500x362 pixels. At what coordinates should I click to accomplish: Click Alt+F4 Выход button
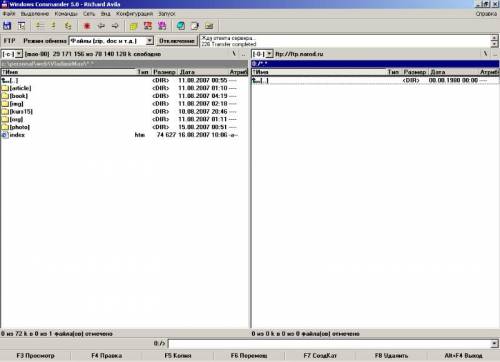coord(463,356)
